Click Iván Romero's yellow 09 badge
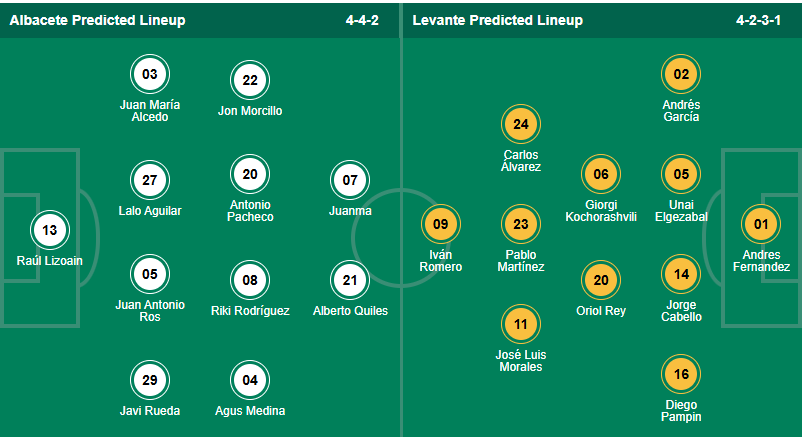Screen dimensions: 803x437 [x=441, y=225]
